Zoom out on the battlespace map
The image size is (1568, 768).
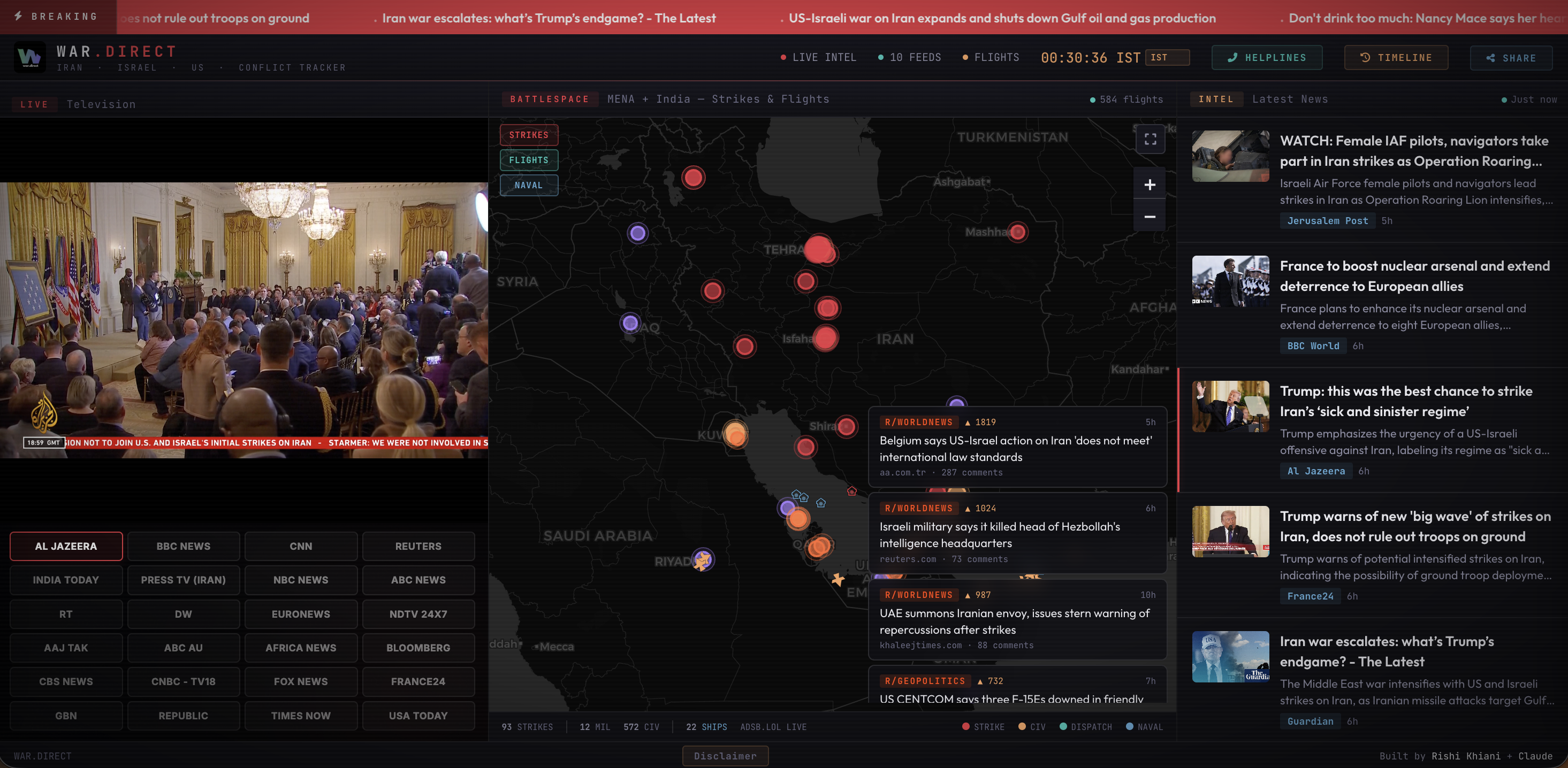pos(1149,217)
